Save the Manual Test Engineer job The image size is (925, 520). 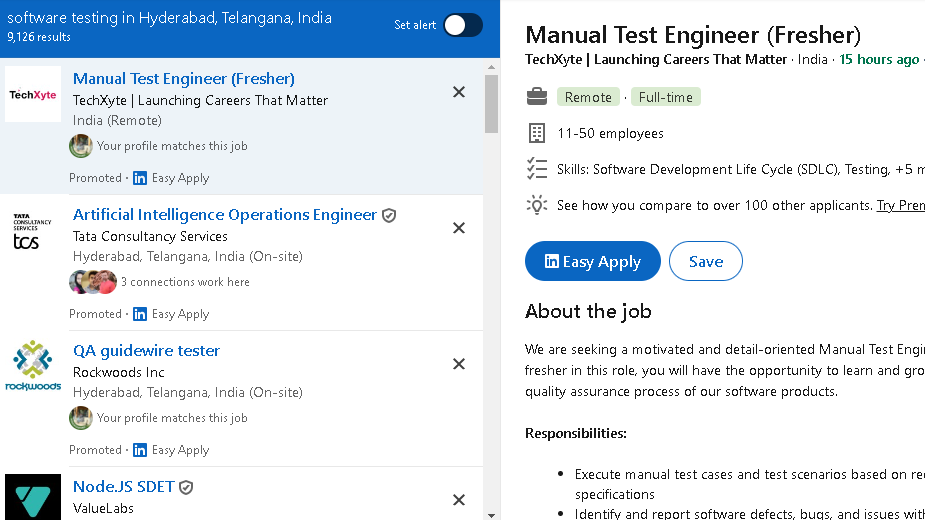pyautogui.click(x=706, y=261)
